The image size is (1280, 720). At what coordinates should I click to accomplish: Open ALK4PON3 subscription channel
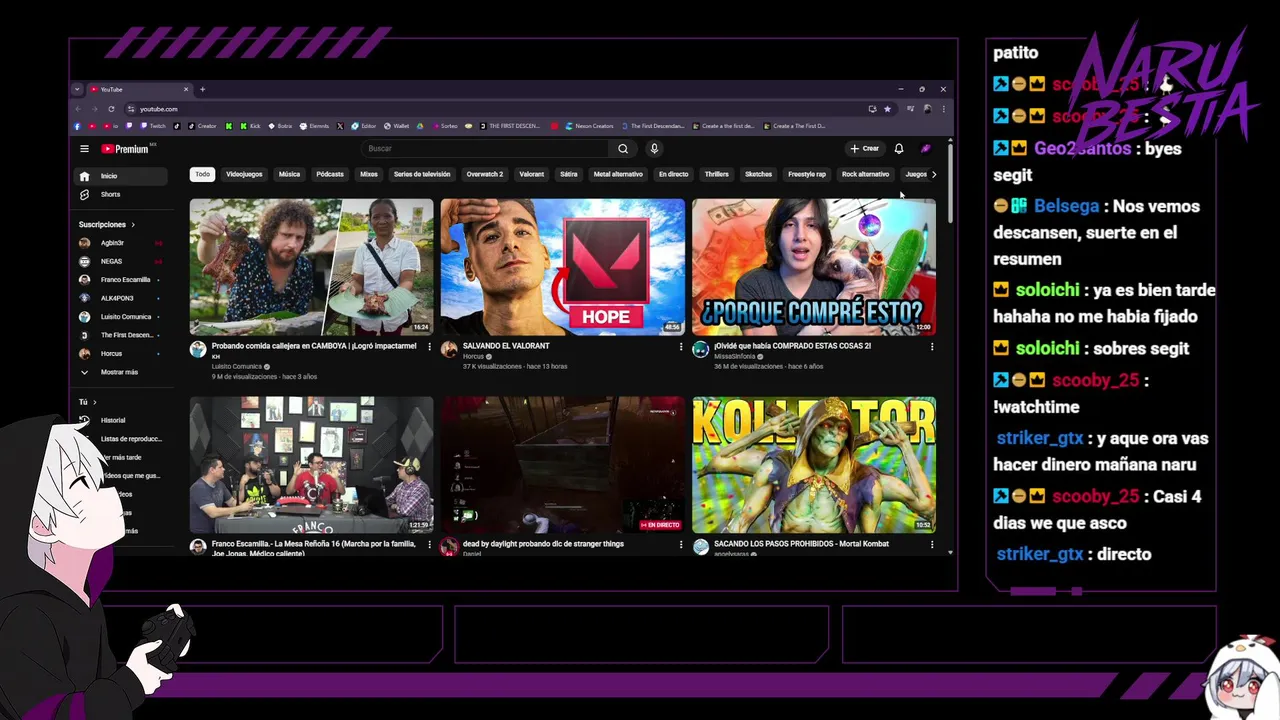[122, 298]
